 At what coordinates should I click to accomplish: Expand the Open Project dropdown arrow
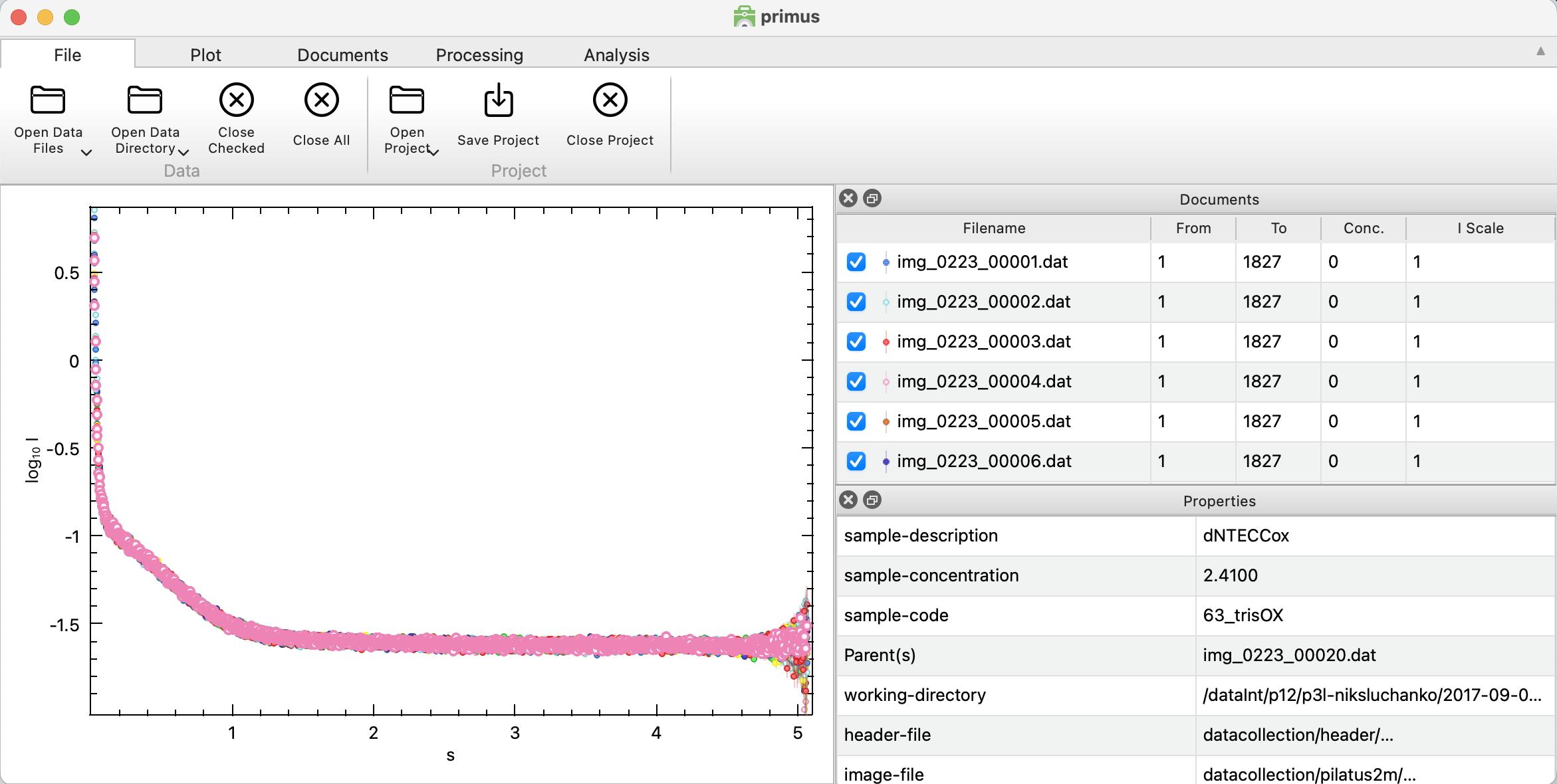434,153
